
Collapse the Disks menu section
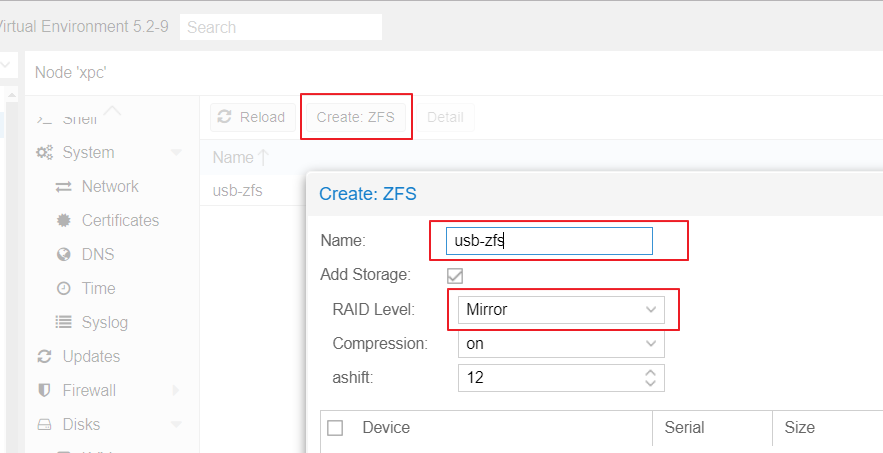tap(176, 424)
